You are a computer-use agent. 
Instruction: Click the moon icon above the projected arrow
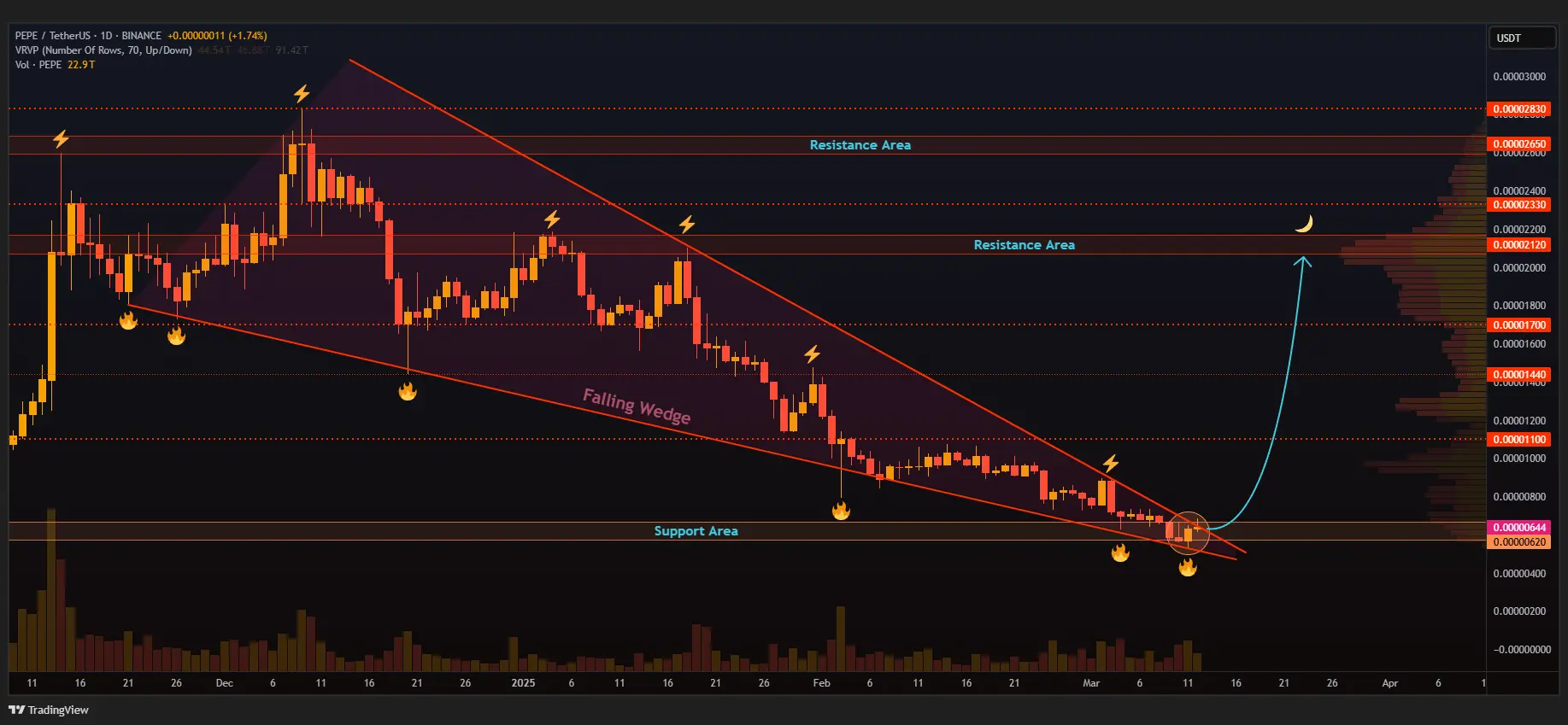click(1303, 224)
